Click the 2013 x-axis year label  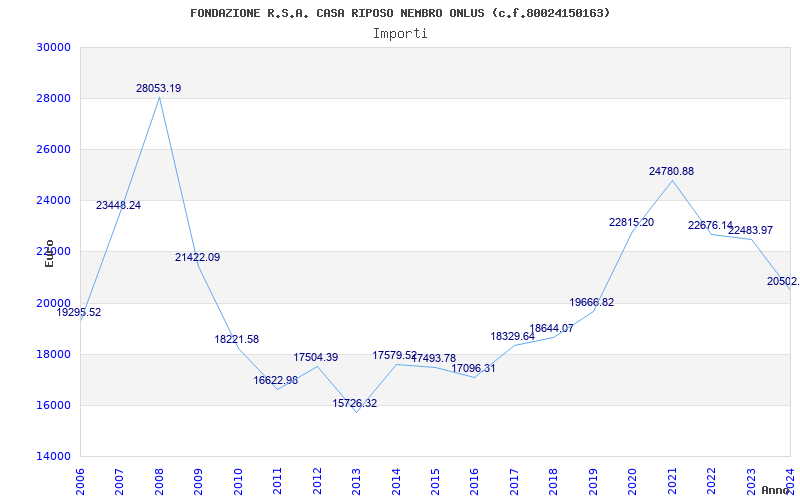coord(356,481)
